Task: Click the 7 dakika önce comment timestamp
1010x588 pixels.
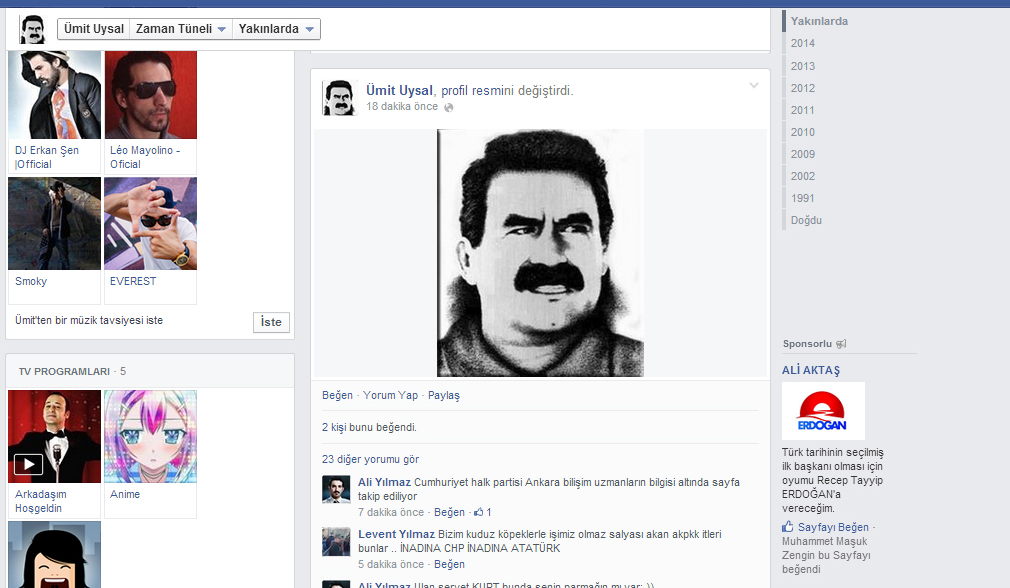Action: (391, 513)
